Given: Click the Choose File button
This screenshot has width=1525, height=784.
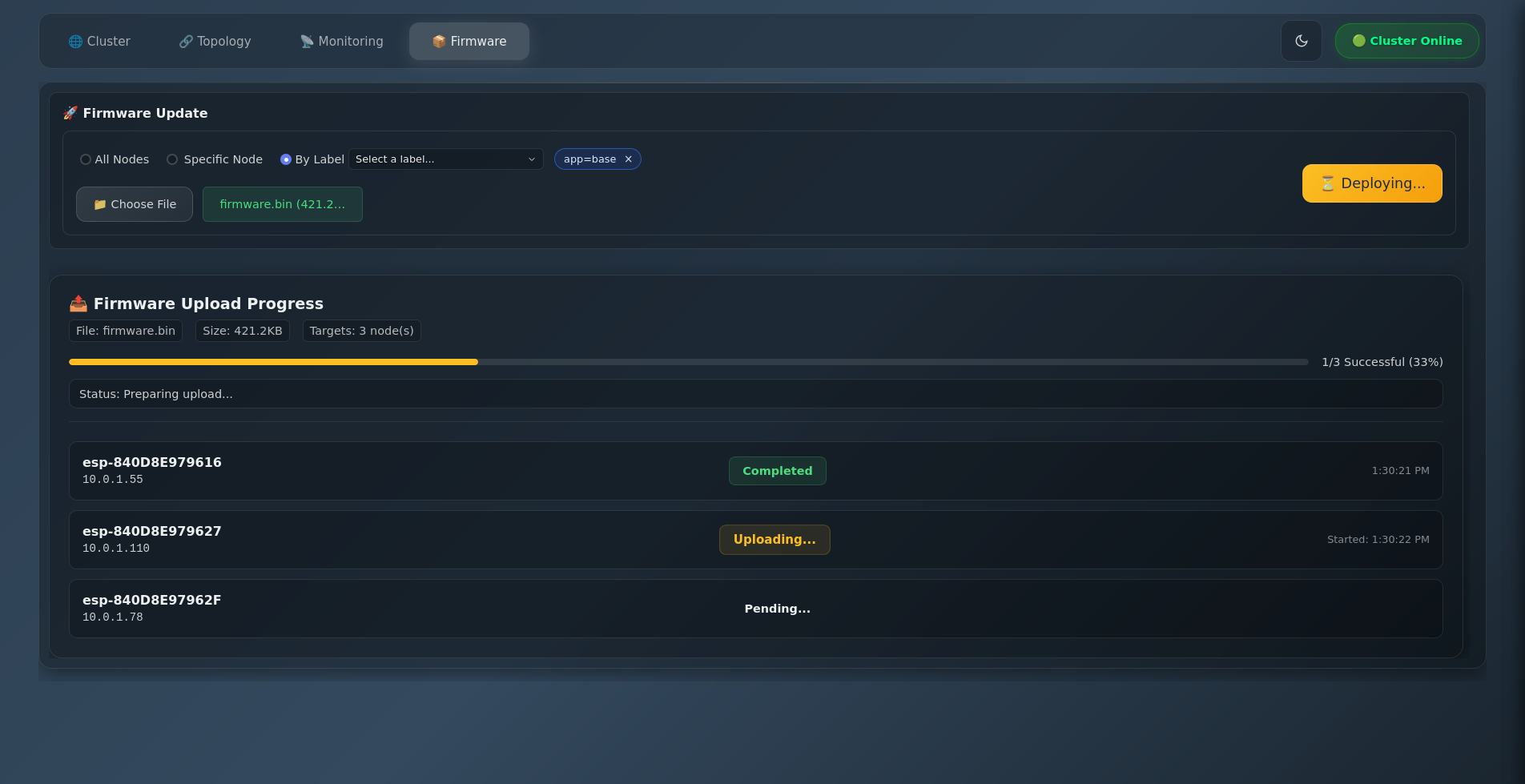Looking at the screenshot, I should [x=135, y=204].
